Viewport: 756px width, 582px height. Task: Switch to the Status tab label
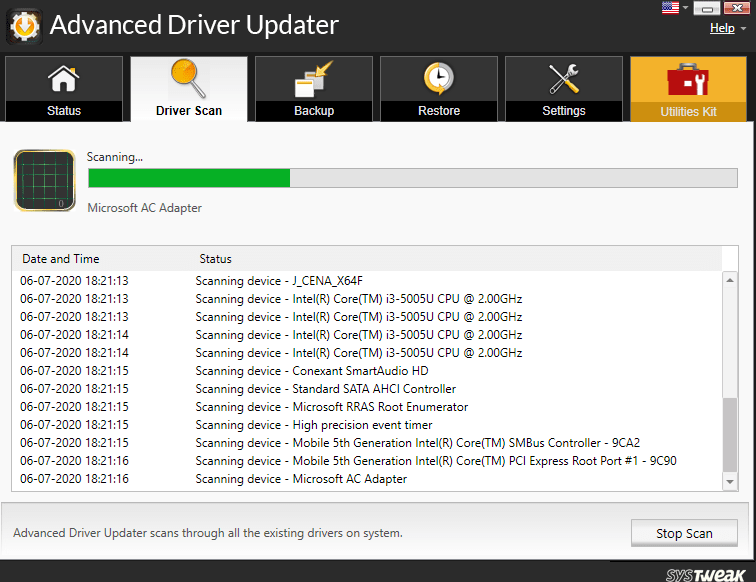64,111
